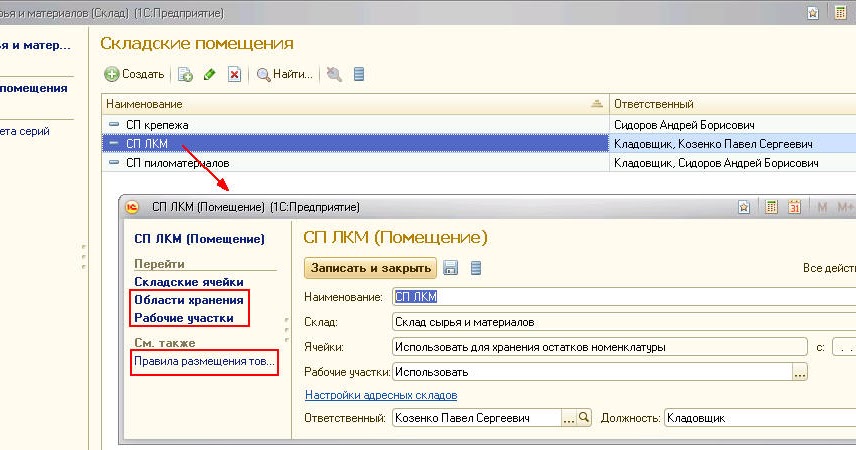Image resolution: width=856 pixels, height=450 pixels.
Task: Click cell Кладовщик, Сидоров Андрей Борисович
Action: [732, 163]
